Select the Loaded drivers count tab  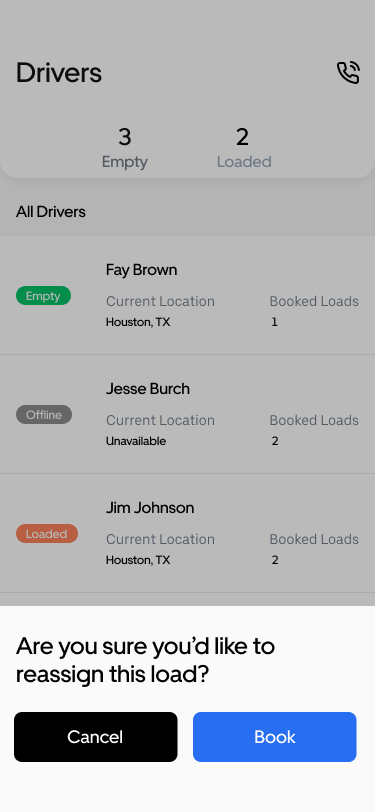[243, 148]
